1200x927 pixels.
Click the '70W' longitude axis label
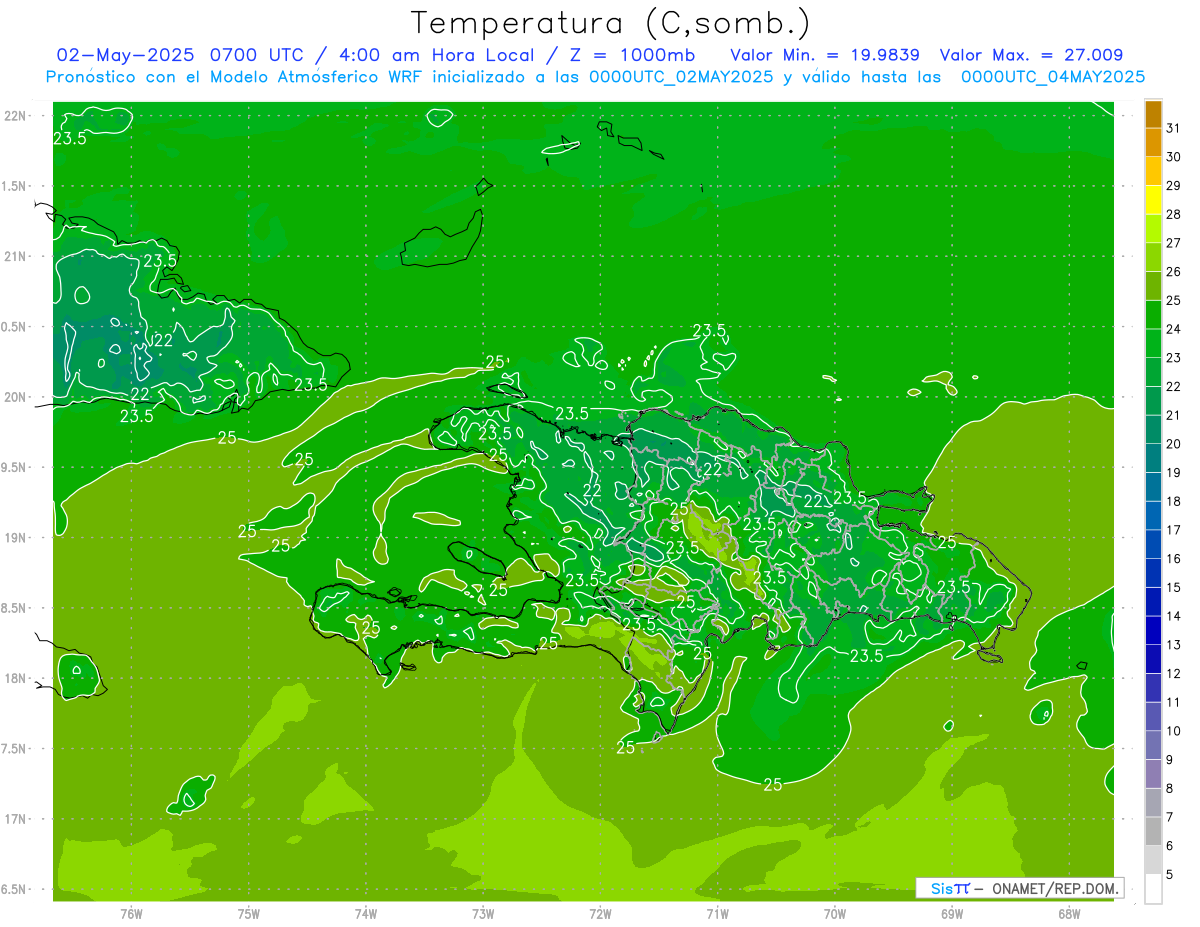coord(835,913)
